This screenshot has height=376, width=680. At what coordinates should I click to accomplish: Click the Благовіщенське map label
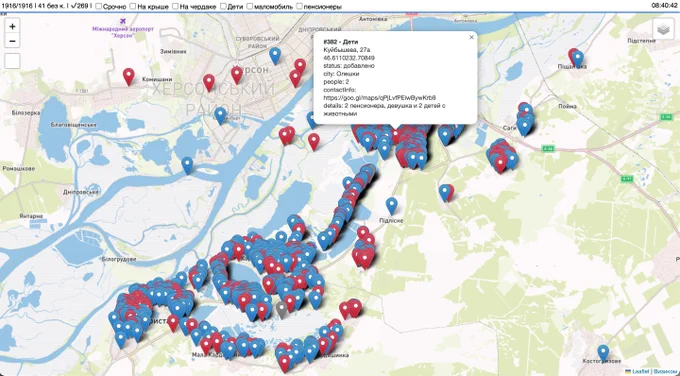click(74, 125)
